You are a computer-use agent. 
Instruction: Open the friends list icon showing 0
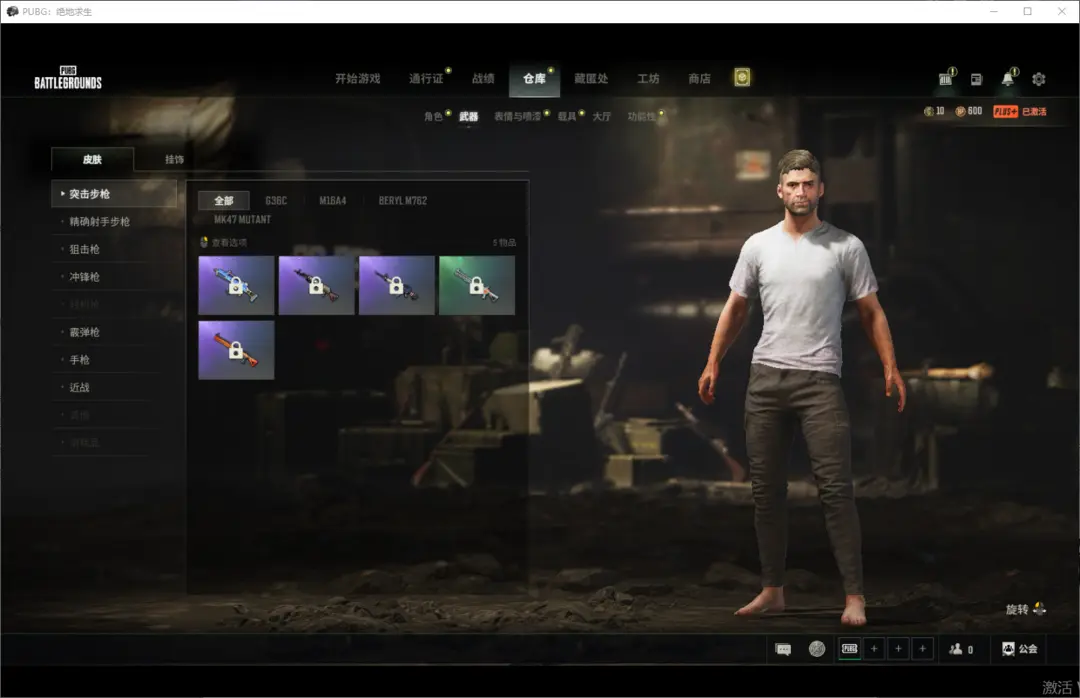[961, 649]
